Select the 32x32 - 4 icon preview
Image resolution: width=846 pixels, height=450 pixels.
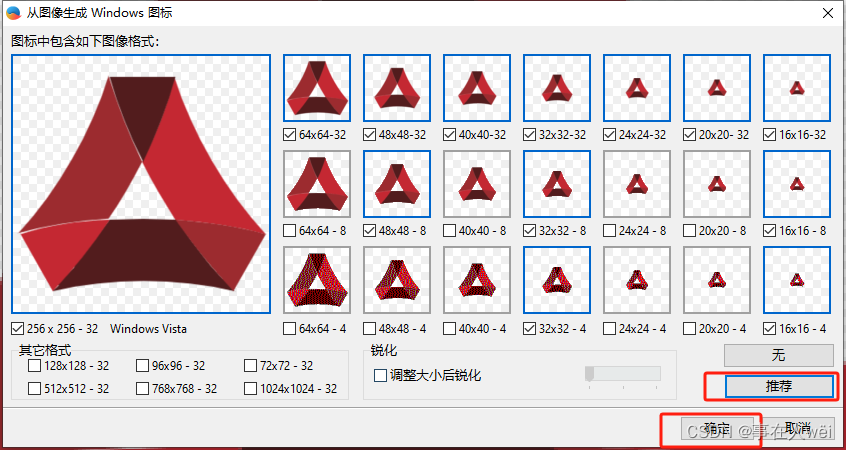click(557, 280)
